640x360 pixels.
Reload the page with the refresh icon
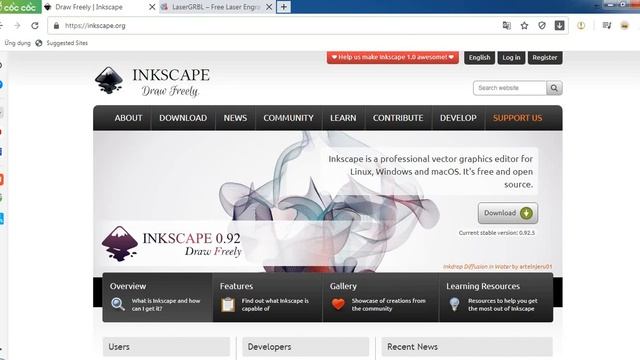[x=35, y=26]
